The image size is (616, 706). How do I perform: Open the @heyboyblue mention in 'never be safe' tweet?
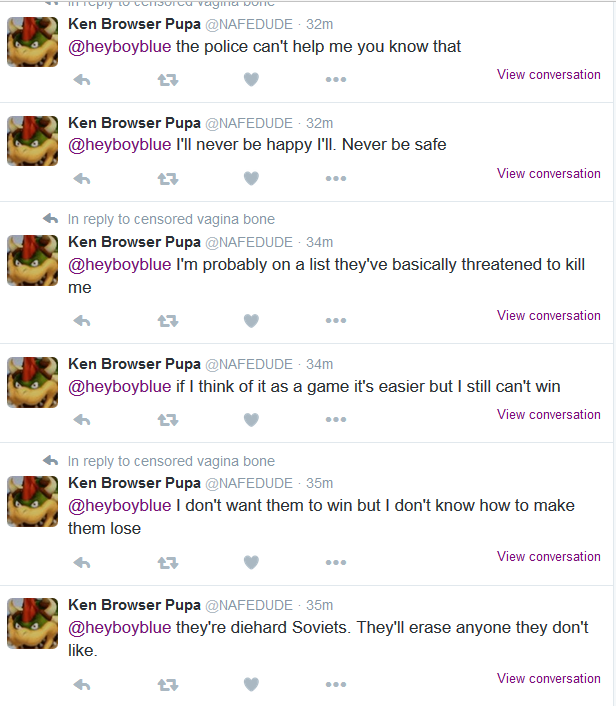pos(120,145)
